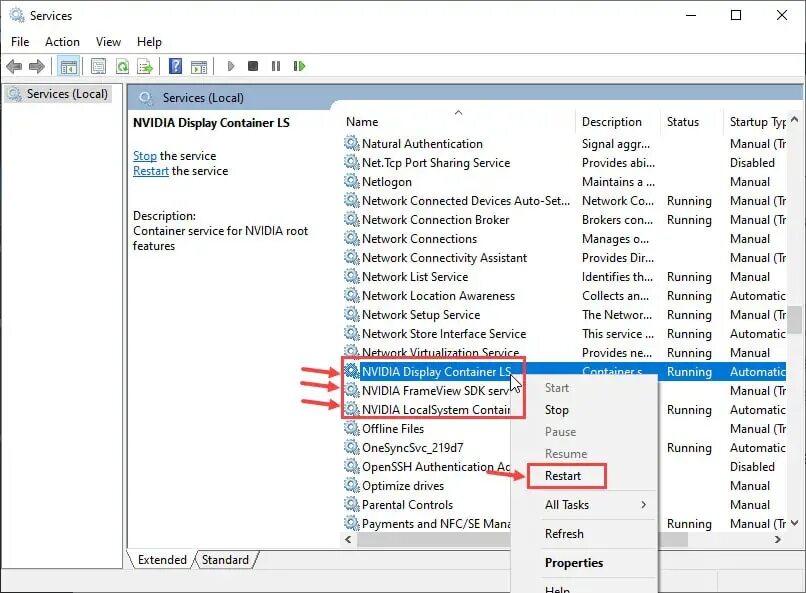806x593 pixels.
Task: Click the Services app icon in title bar
Action: click(x=17, y=15)
